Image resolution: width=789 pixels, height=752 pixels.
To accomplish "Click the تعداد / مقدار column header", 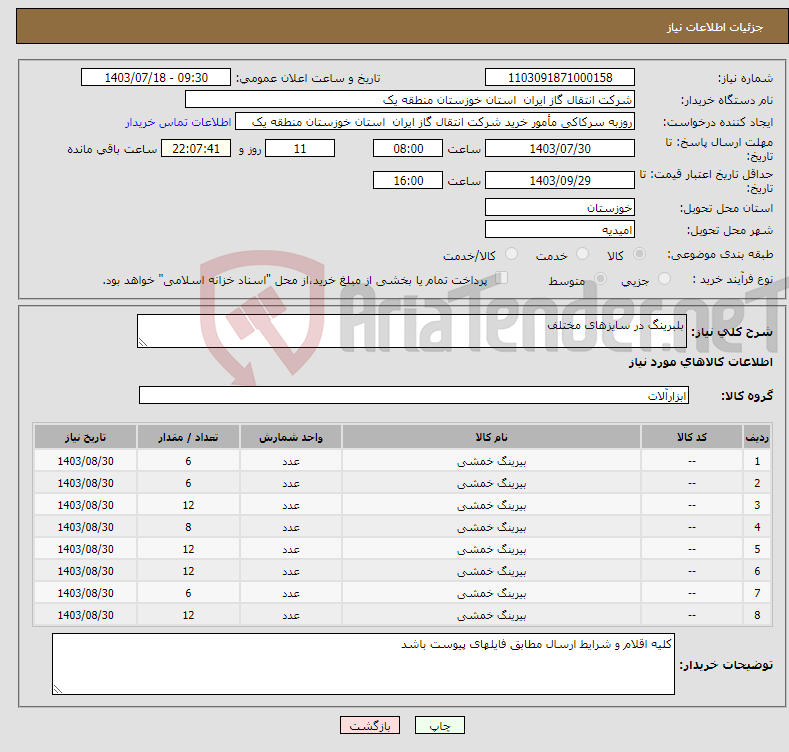I will tap(188, 437).
